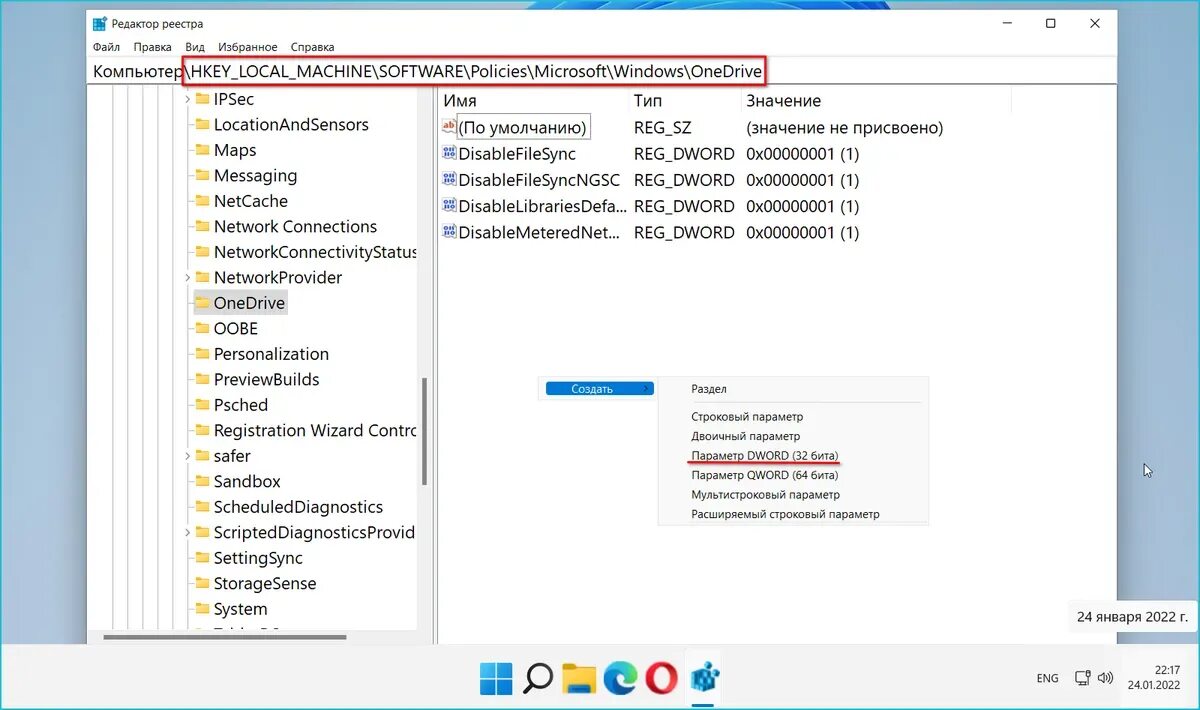Click the DisableFileSync value icon
Screen dimensions: 1200x710
coord(449,154)
